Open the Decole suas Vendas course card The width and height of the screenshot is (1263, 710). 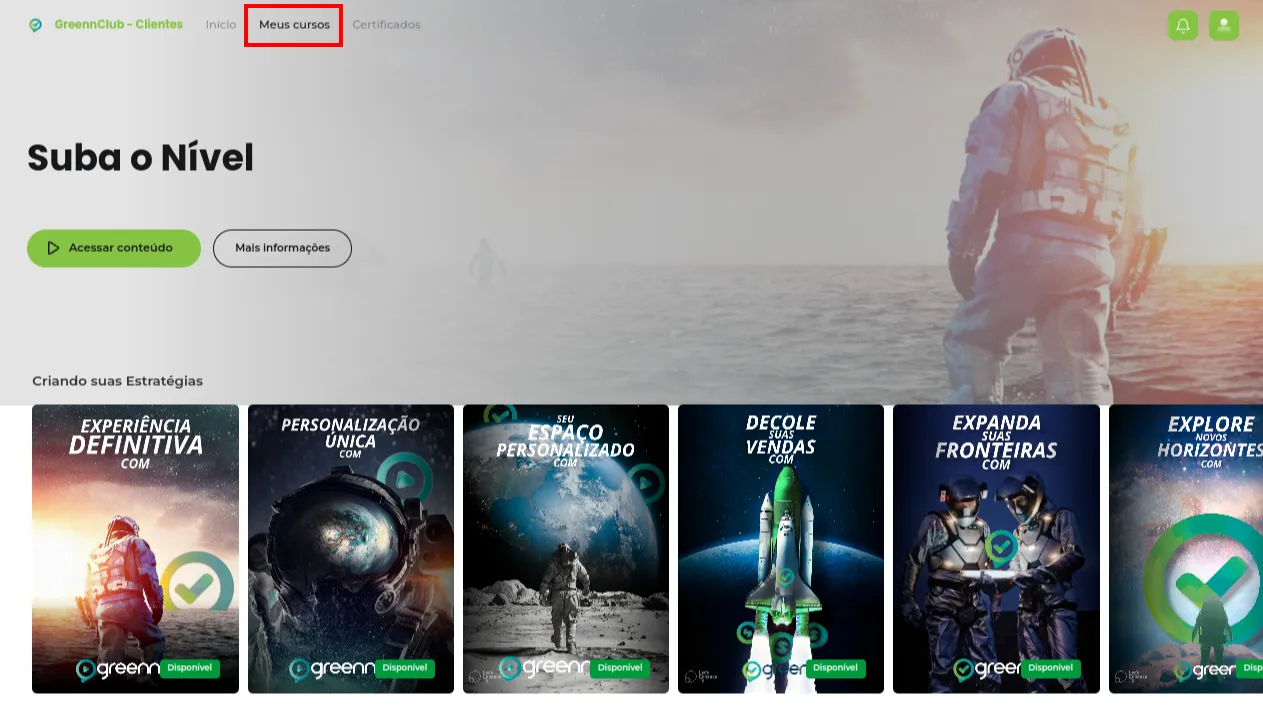tap(781, 549)
